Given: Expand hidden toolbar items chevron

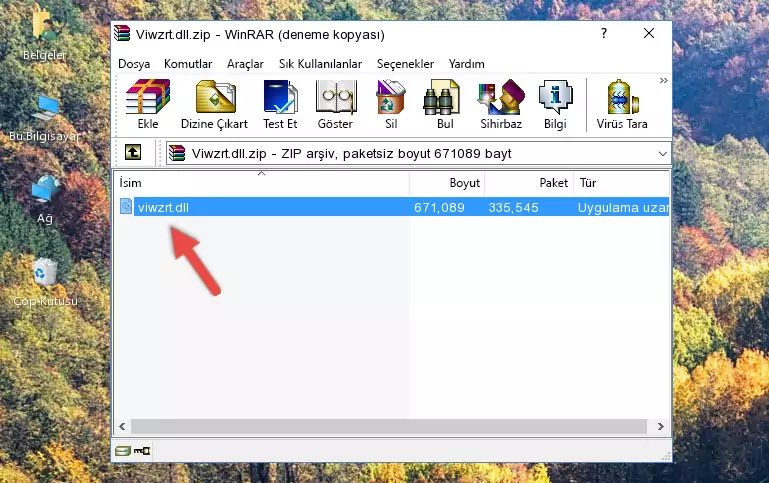Looking at the screenshot, I should (664, 81).
